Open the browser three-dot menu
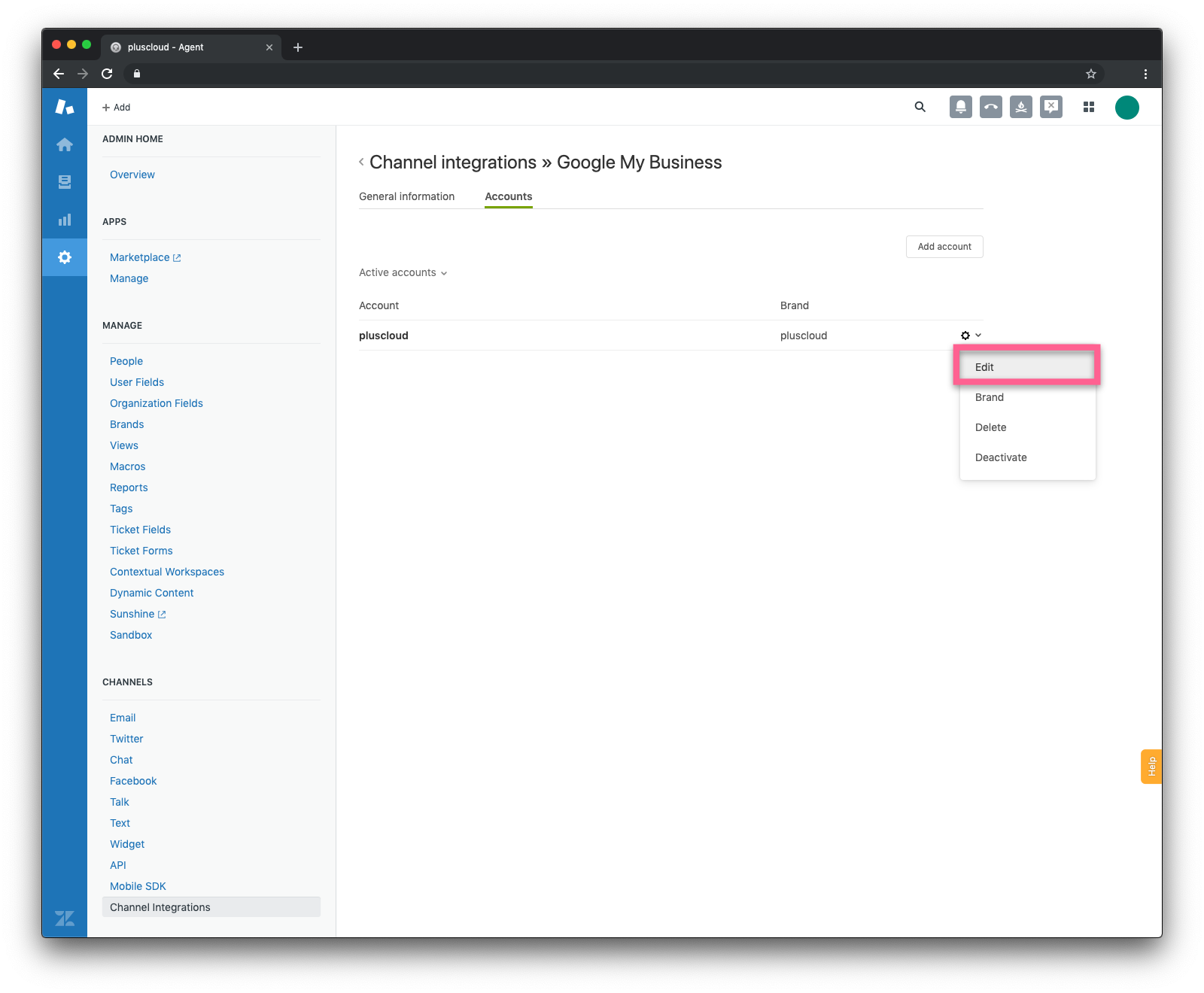1204x993 pixels. point(1145,74)
